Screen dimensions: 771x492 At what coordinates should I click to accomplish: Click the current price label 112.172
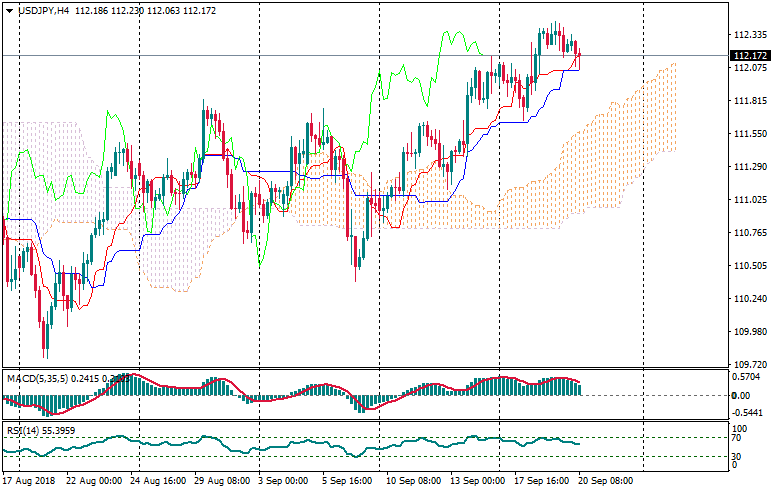tap(748, 55)
